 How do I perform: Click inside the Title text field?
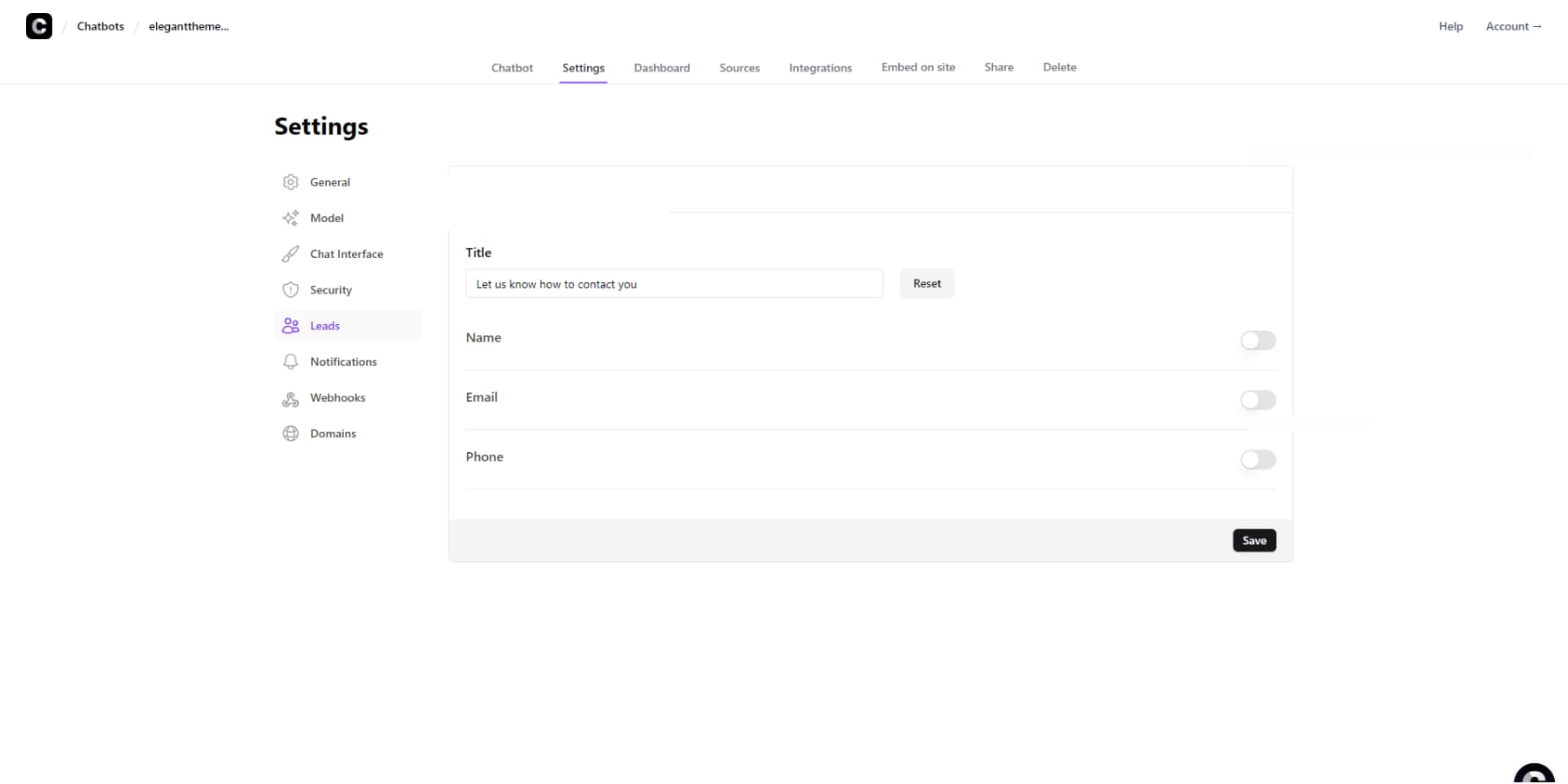pyautogui.click(x=673, y=284)
